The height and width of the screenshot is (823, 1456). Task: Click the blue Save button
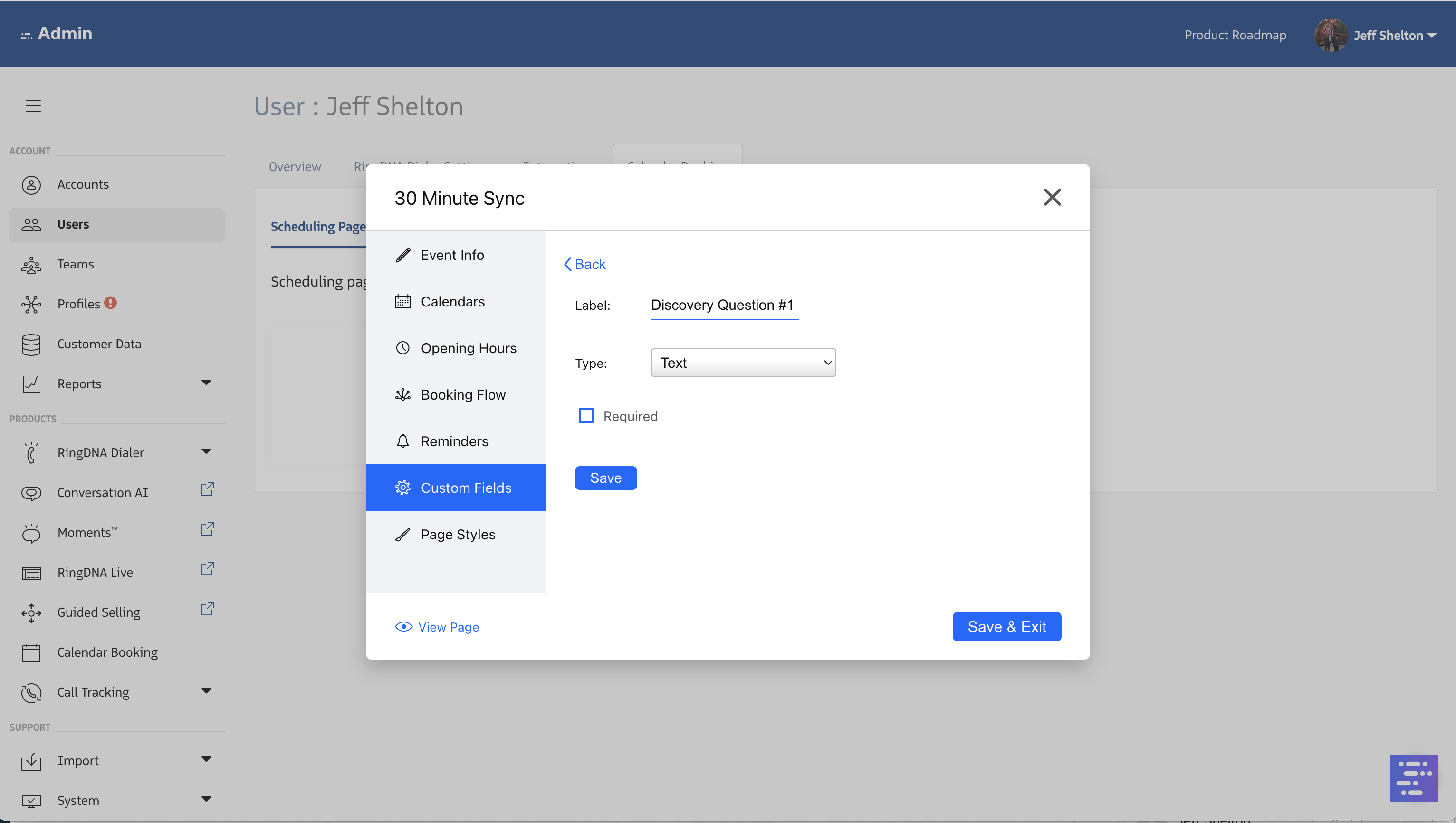click(605, 478)
